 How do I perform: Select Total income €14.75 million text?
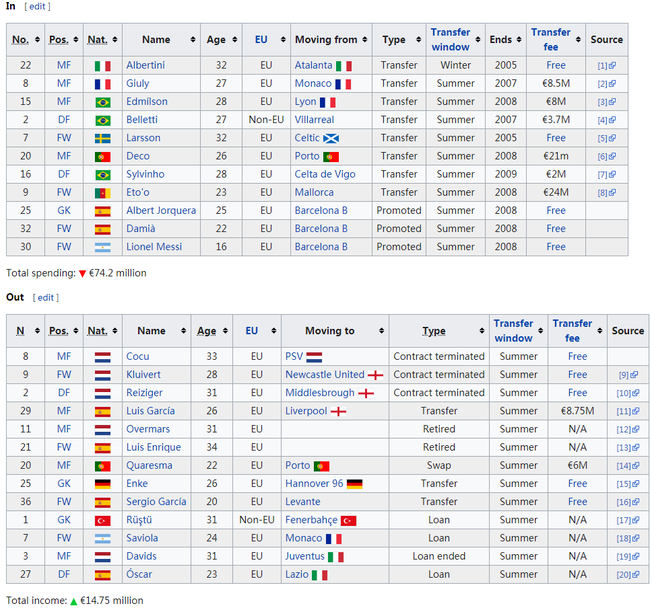(75, 600)
